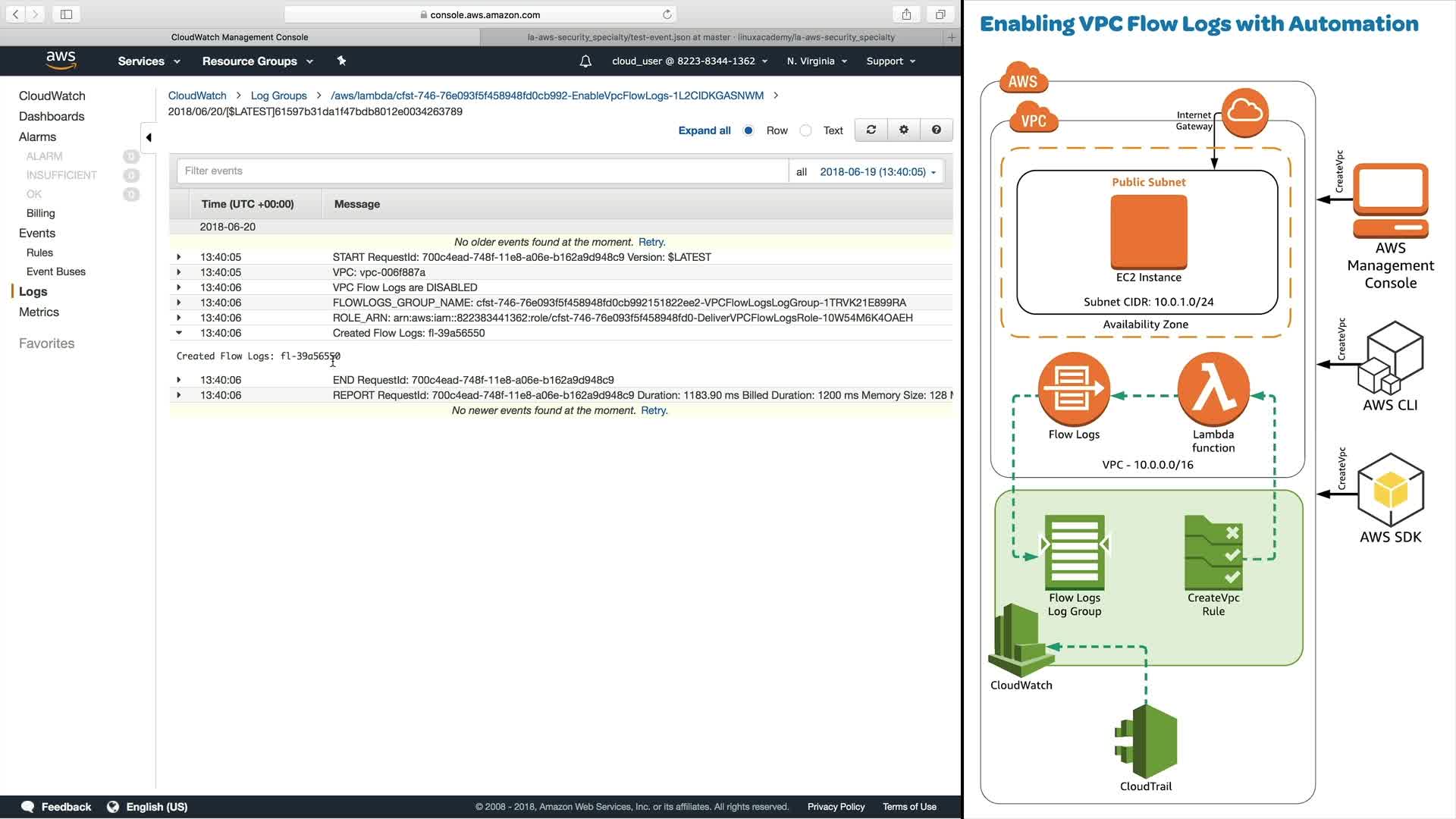Image resolution: width=1456 pixels, height=819 pixels.
Task: Expand the VPC Flow Logs are DISABLED row
Action: point(179,287)
